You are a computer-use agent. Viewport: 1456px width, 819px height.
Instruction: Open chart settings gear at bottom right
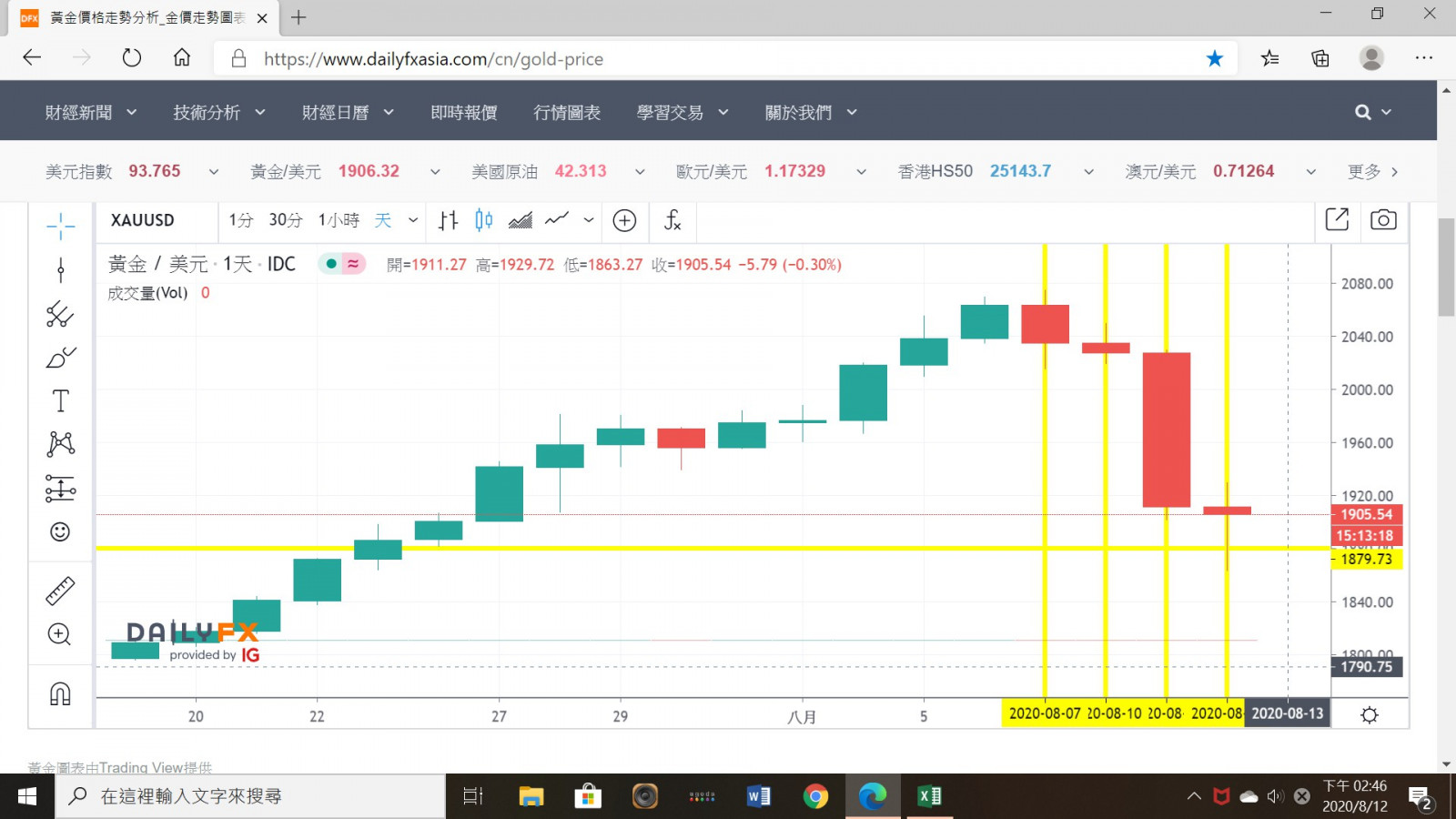pyautogui.click(x=1370, y=714)
